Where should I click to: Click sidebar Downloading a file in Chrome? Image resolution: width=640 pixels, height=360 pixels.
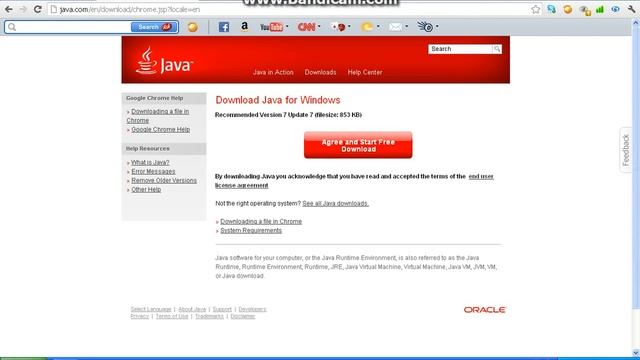tap(158, 116)
